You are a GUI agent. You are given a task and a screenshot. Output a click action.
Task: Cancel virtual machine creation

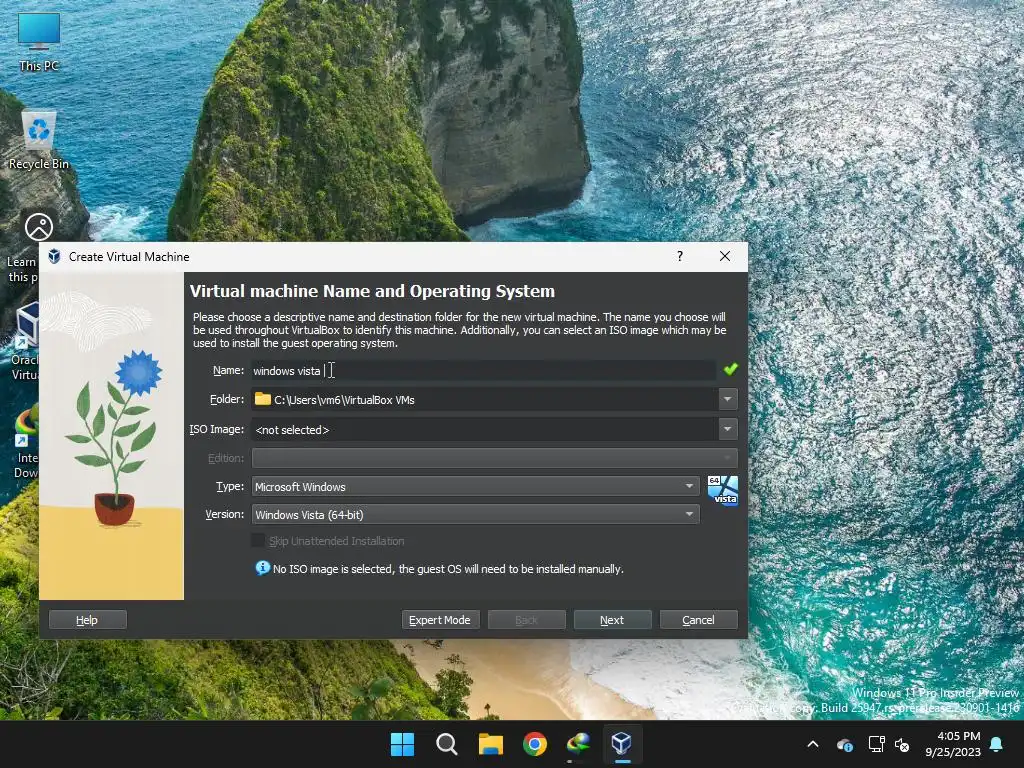[699, 620]
